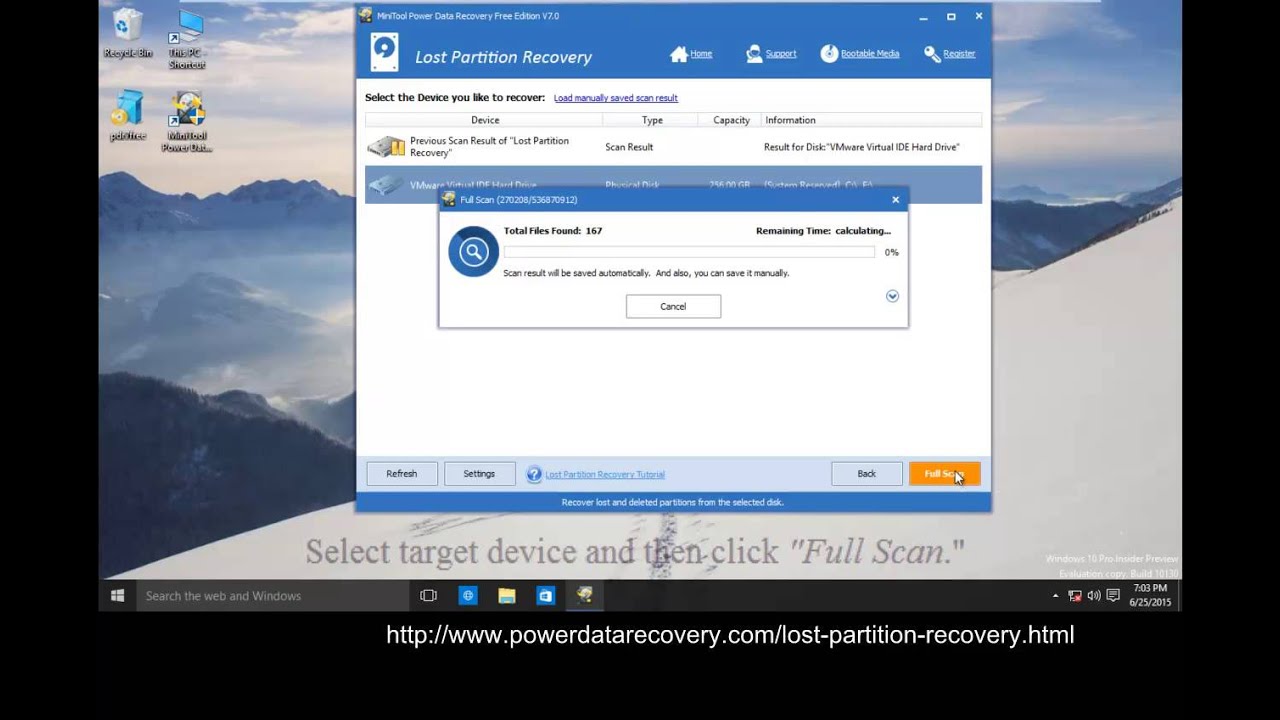This screenshot has height=720, width=1280.
Task: Click the Register key icon
Action: pyautogui.click(x=932, y=54)
